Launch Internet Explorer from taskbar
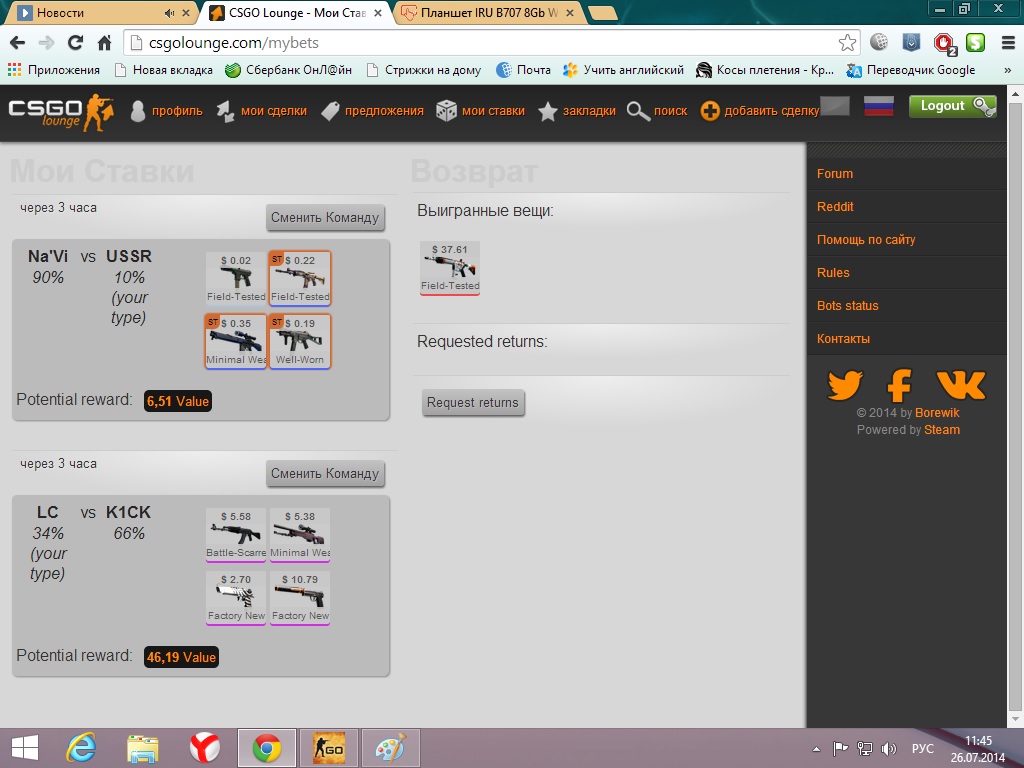 pyautogui.click(x=82, y=748)
